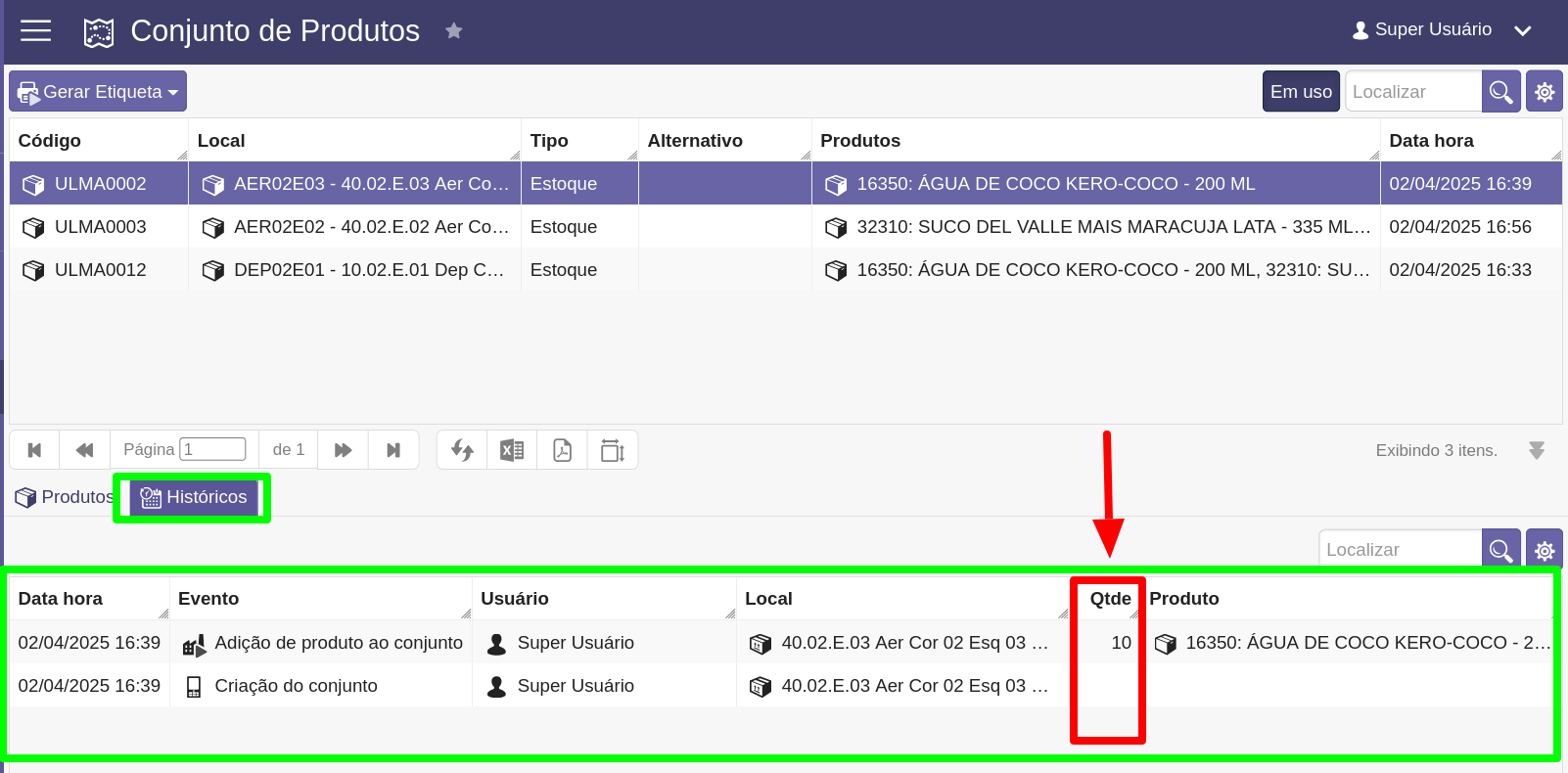Go to the next page
This screenshot has height=773, width=1568.
click(x=343, y=450)
